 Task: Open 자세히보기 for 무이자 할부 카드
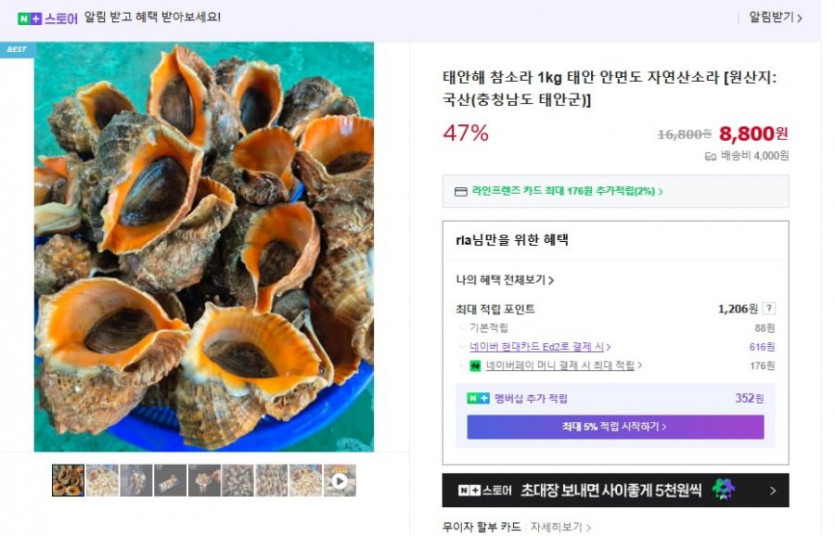click(x=560, y=527)
